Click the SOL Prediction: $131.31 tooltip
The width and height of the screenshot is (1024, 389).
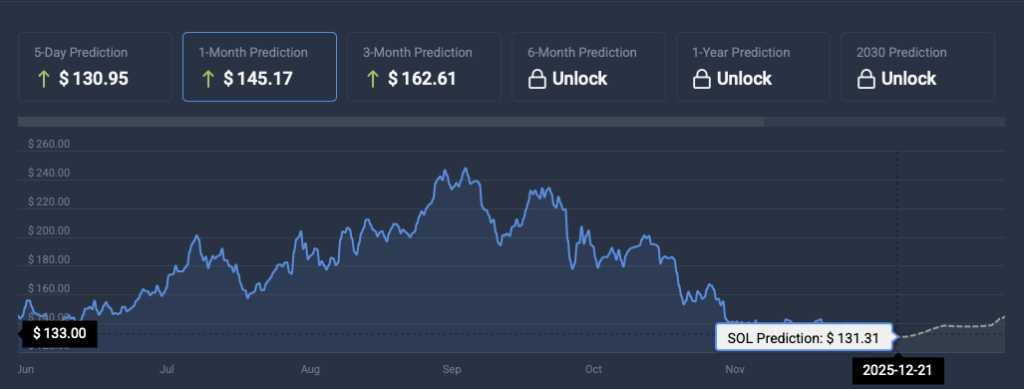(805, 337)
